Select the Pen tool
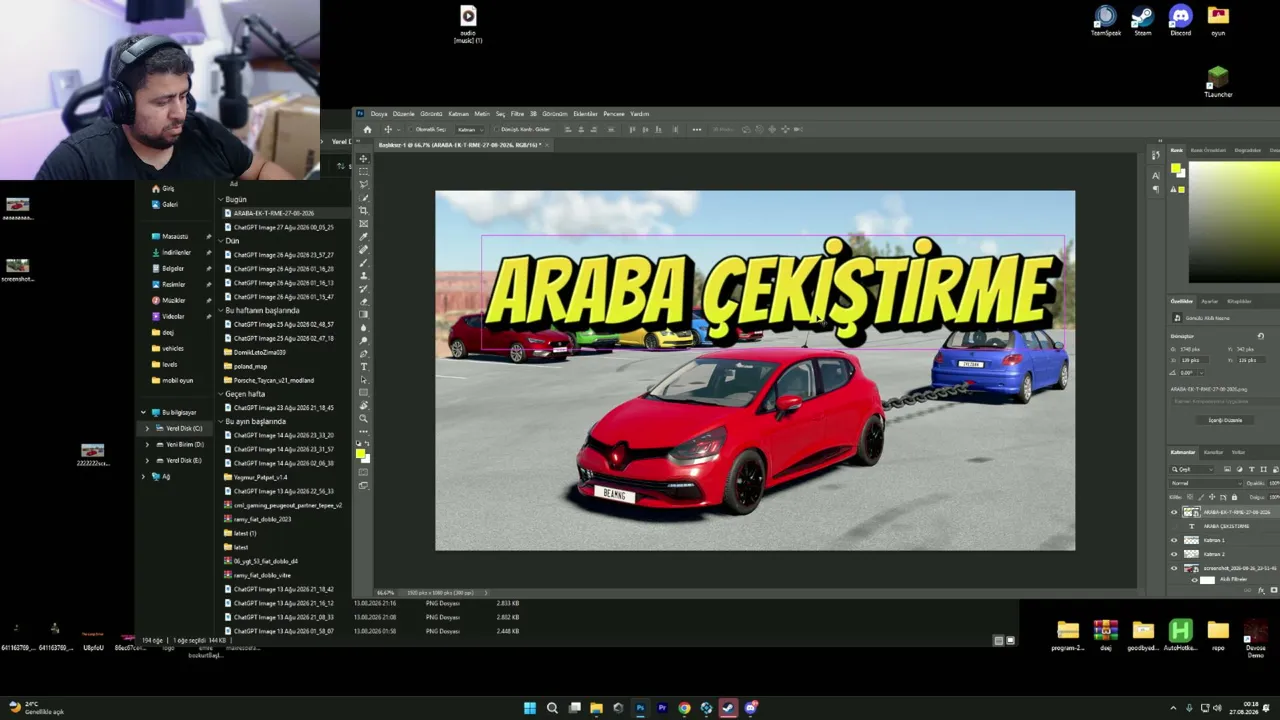 (x=363, y=354)
